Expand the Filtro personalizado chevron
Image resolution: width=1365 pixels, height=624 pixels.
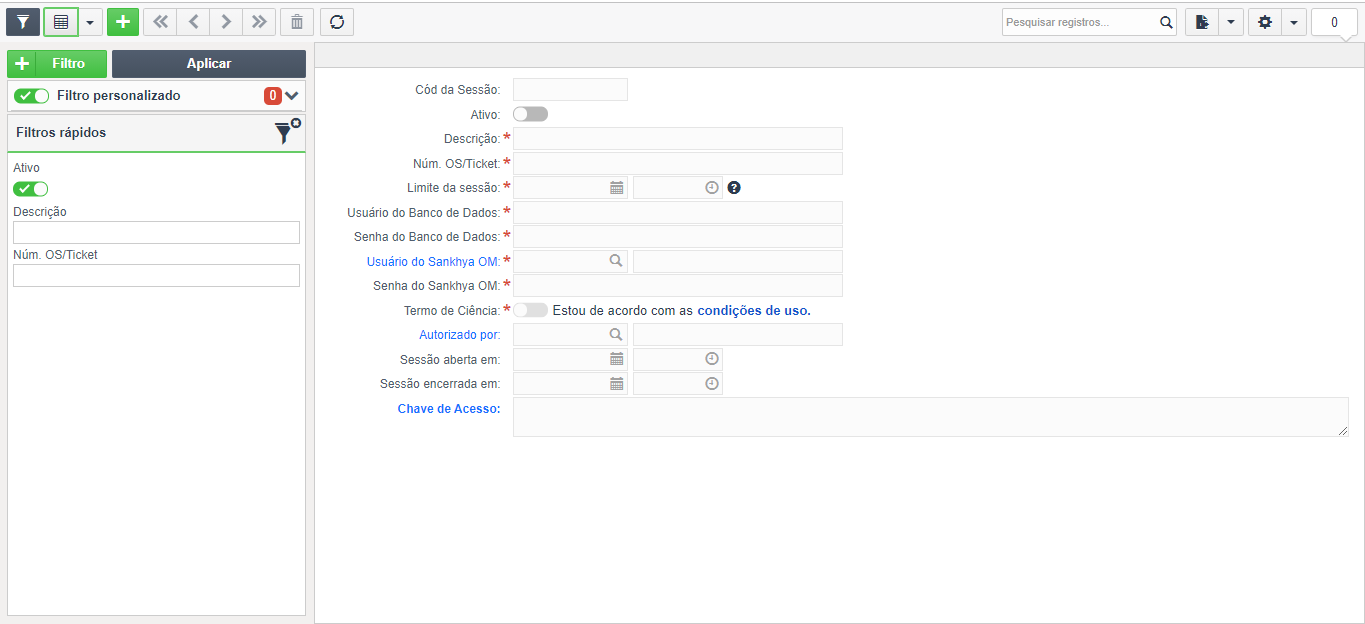point(292,96)
